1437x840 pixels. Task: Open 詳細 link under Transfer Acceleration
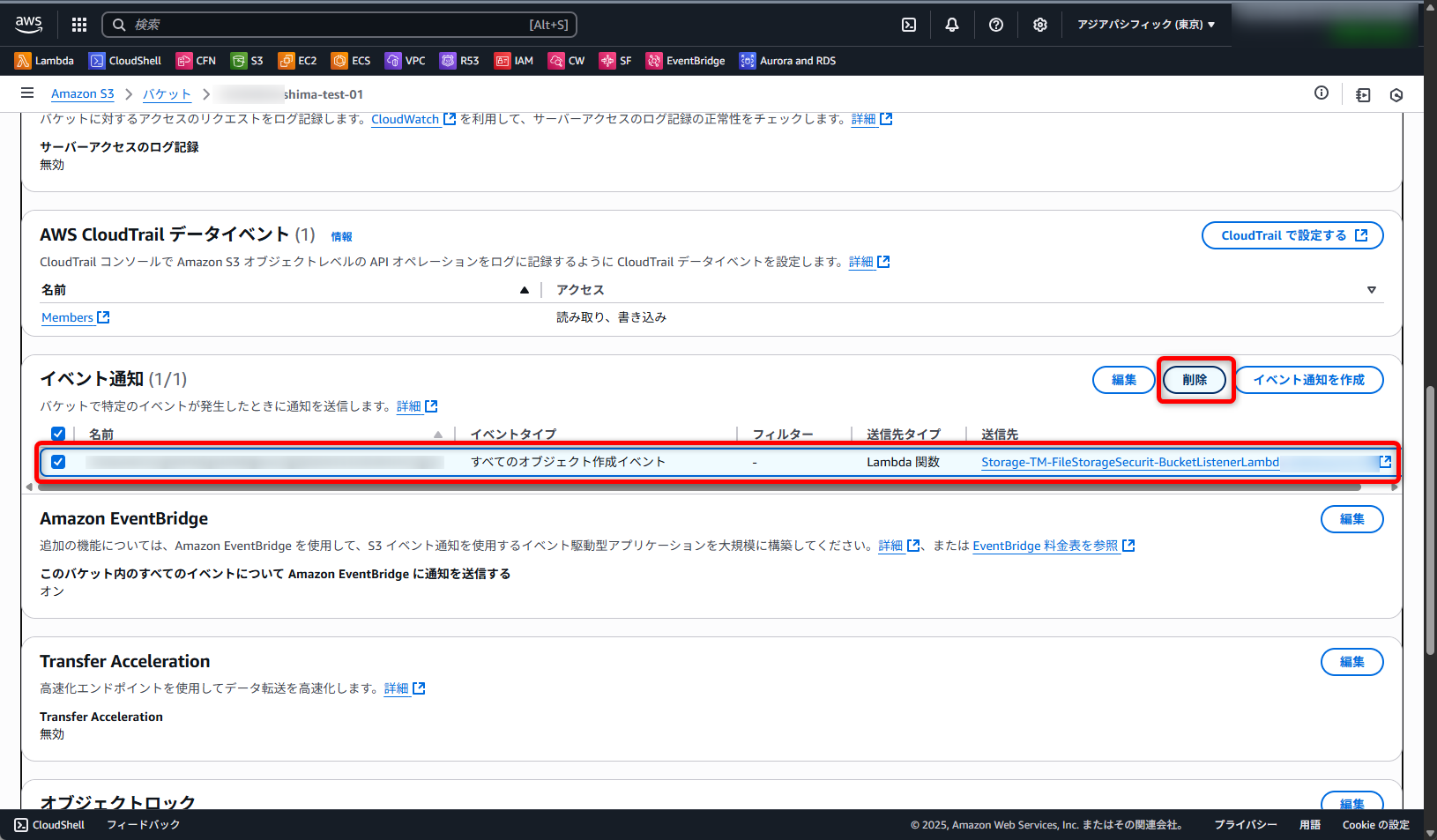coord(405,688)
